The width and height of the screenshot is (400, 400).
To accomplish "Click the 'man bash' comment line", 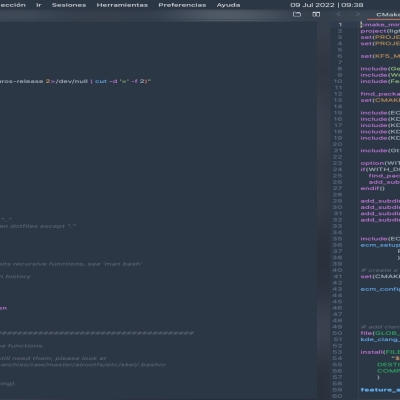I will pos(71,264).
